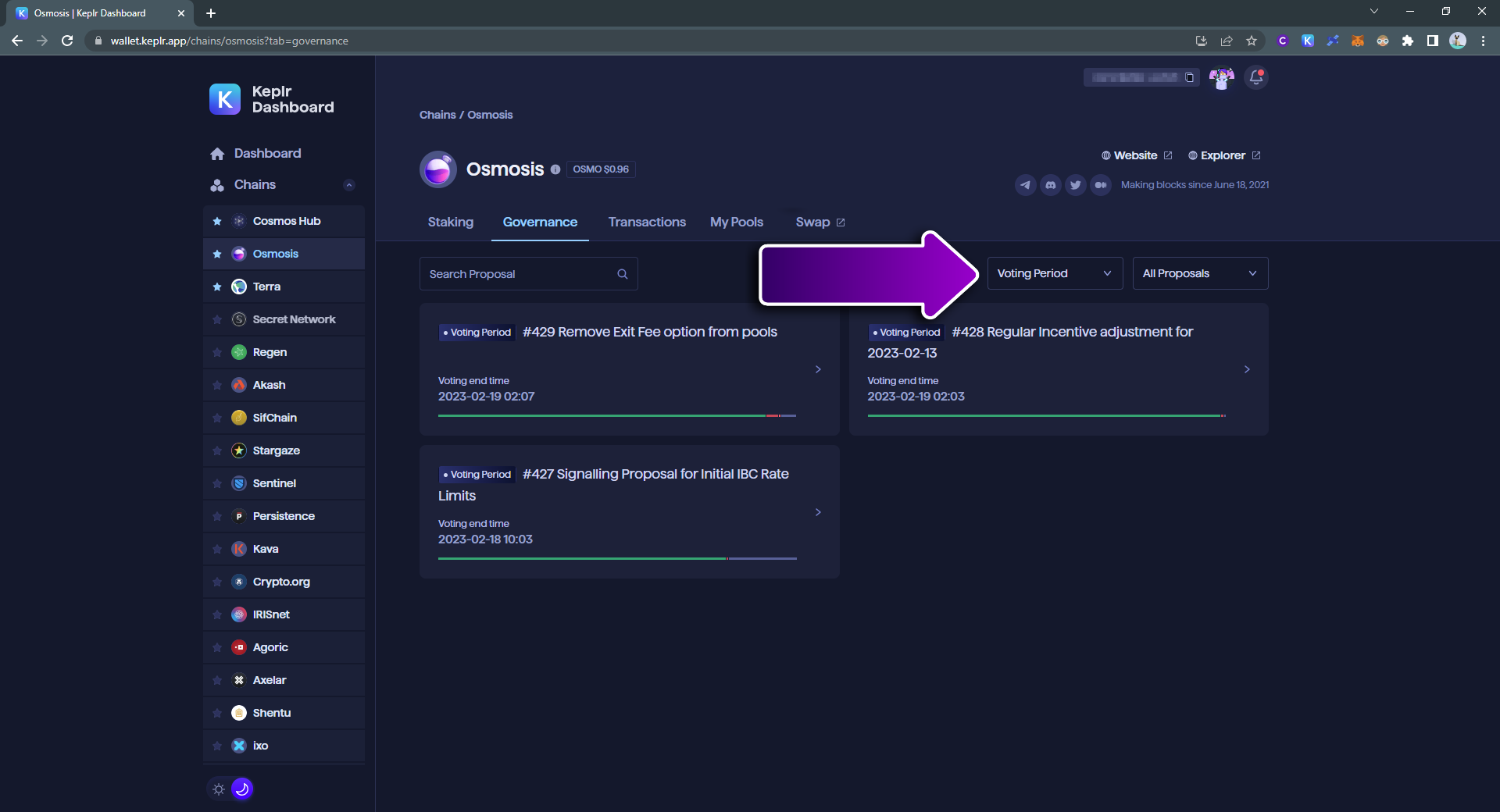Image resolution: width=1500 pixels, height=812 pixels.
Task: Toggle the favorite star for Cosmos Hub
Action: tap(217, 221)
